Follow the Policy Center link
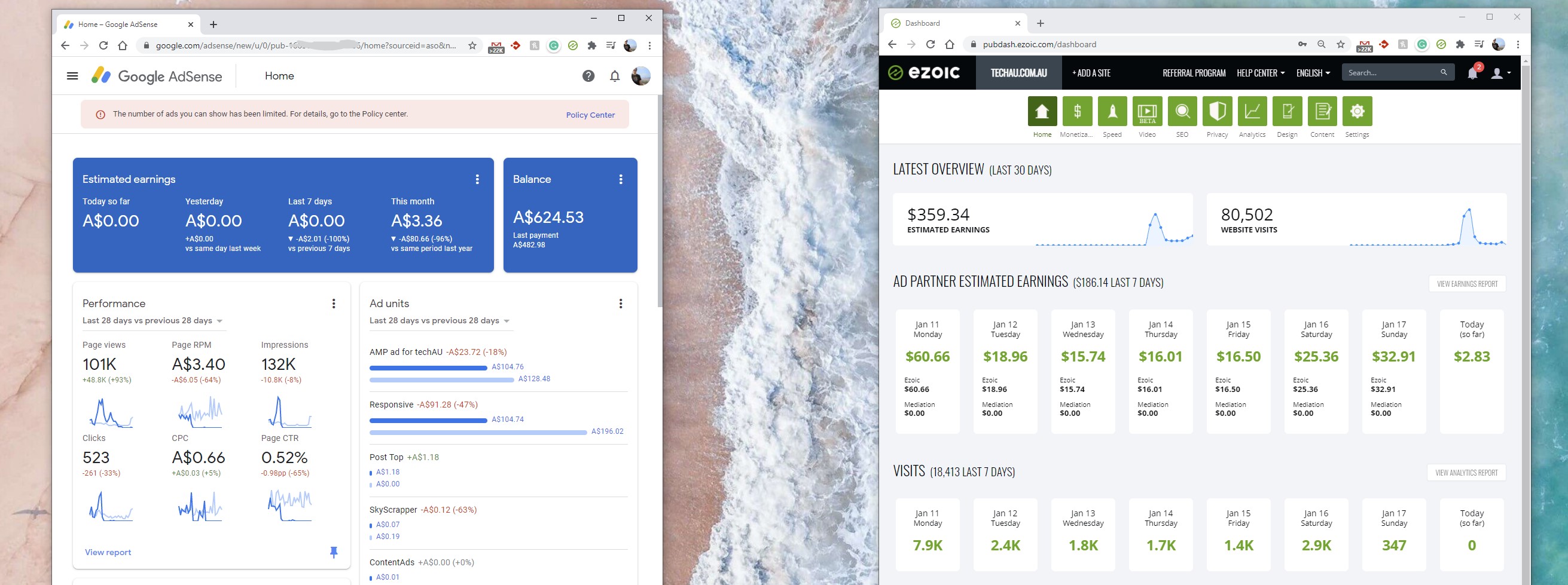The width and height of the screenshot is (1568, 585). [590, 115]
